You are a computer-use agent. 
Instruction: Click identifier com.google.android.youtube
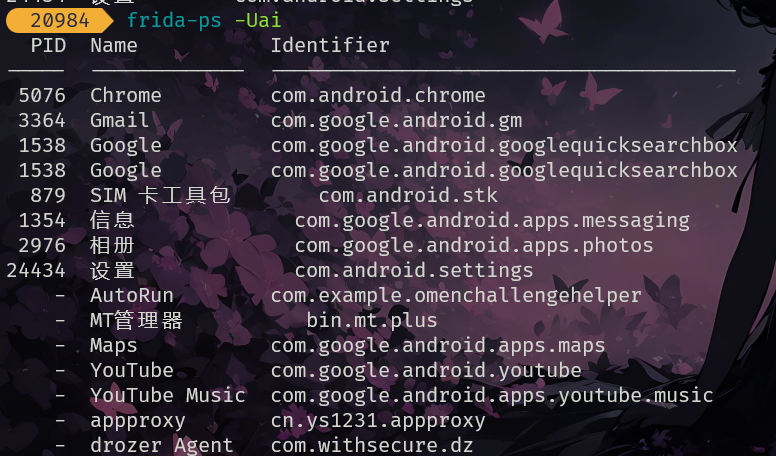(426, 371)
